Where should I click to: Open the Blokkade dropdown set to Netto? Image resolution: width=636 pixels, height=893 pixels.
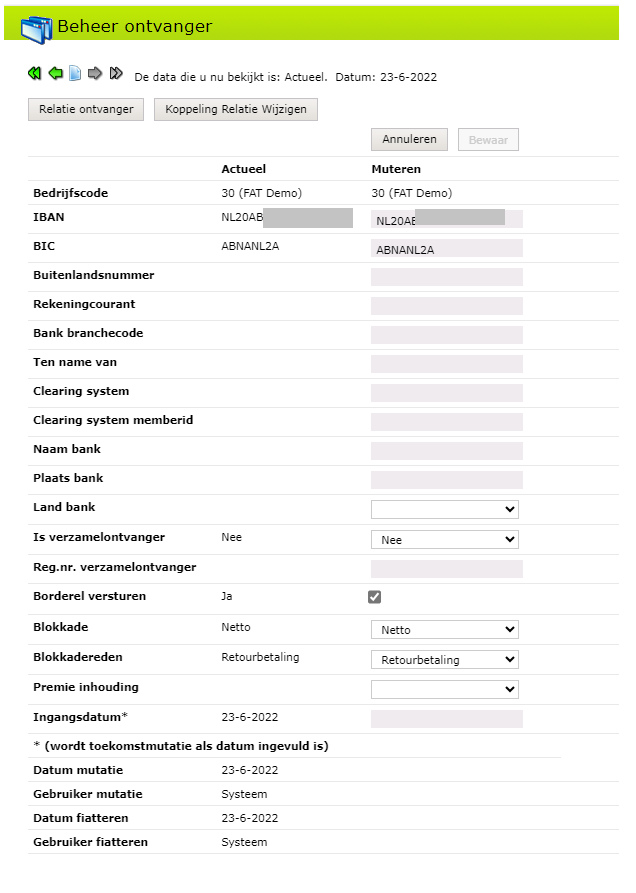click(445, 630)
